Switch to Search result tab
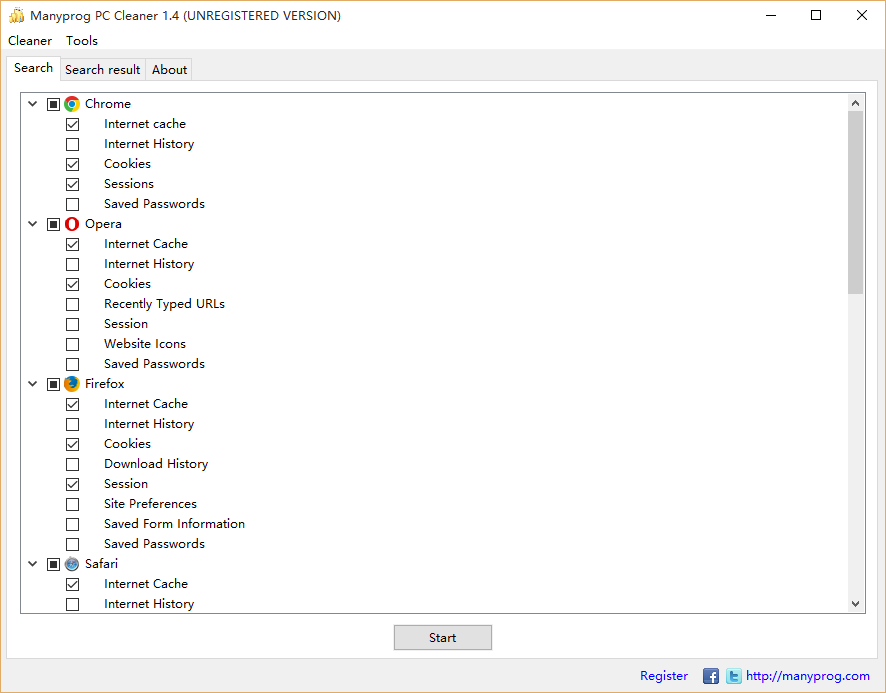The width and height of the screenshot is (886, 693). point(103,70)
